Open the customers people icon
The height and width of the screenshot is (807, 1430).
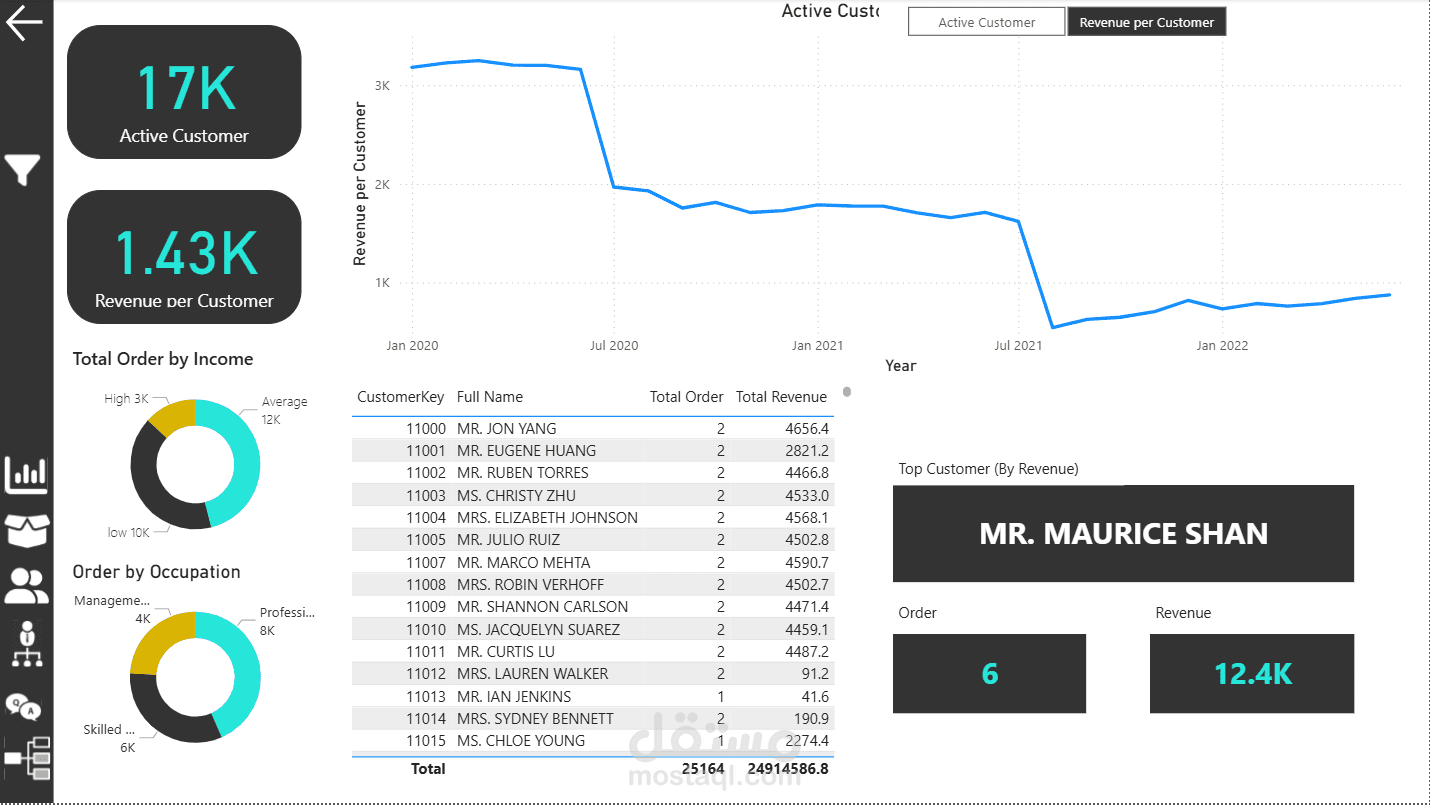point(26,586)
